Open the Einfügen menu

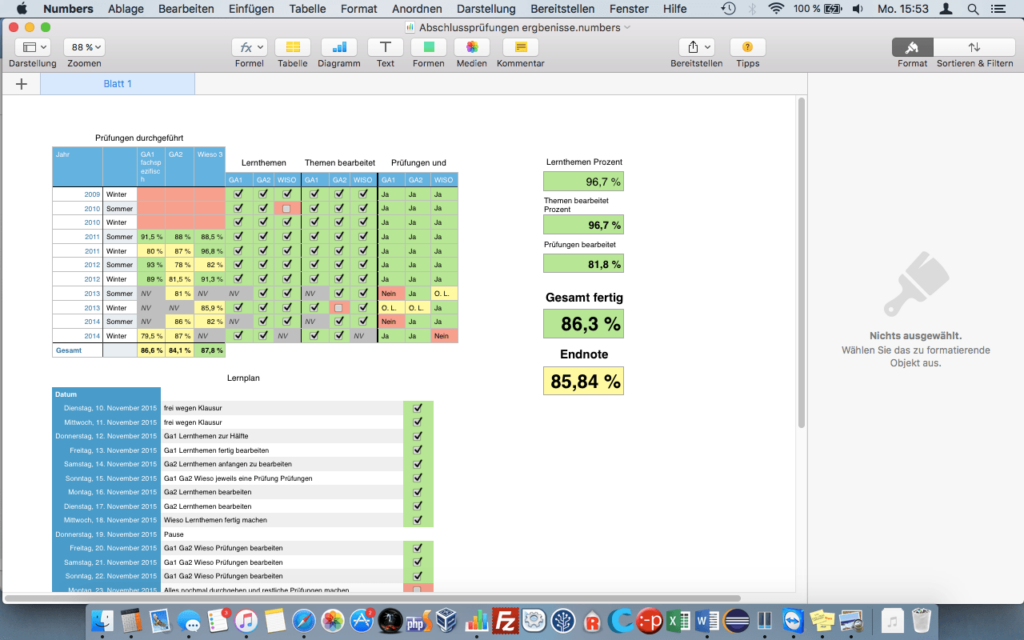pyautogui.click(x=251, y=9)
